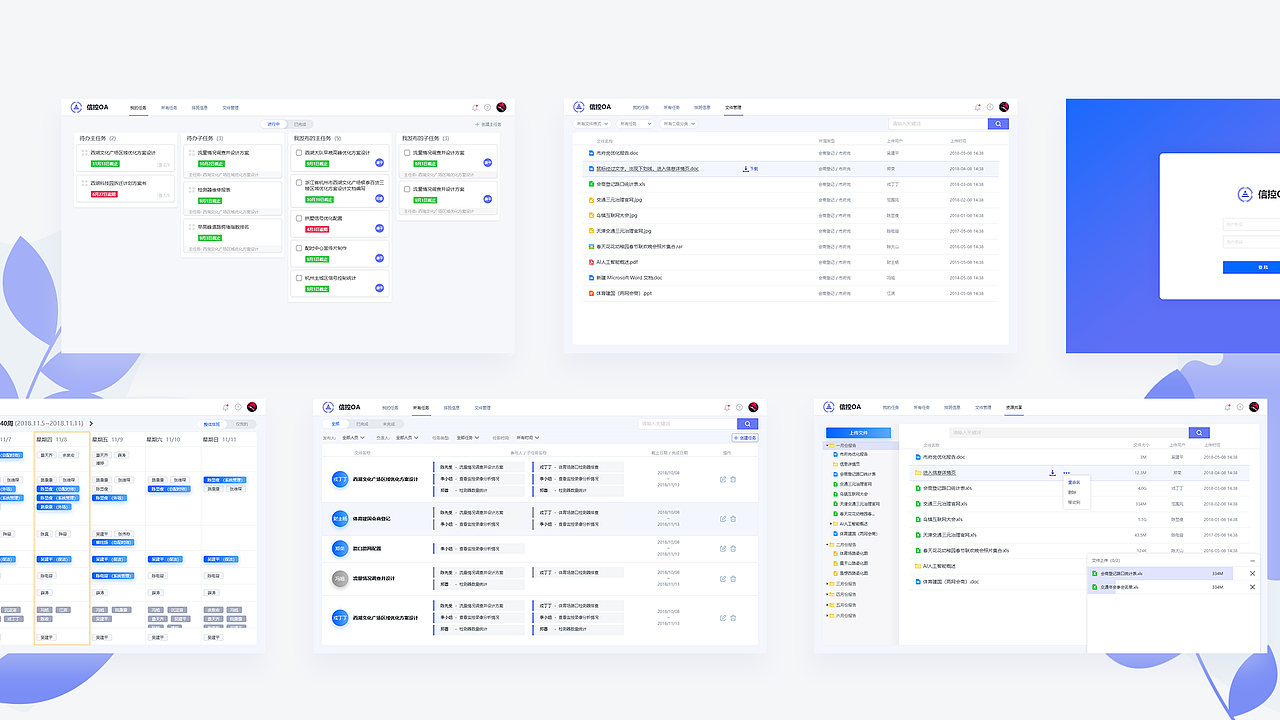Click help icon in the all-tasks panel header
Screen dimensions: 1280x720
click(739, 407)
